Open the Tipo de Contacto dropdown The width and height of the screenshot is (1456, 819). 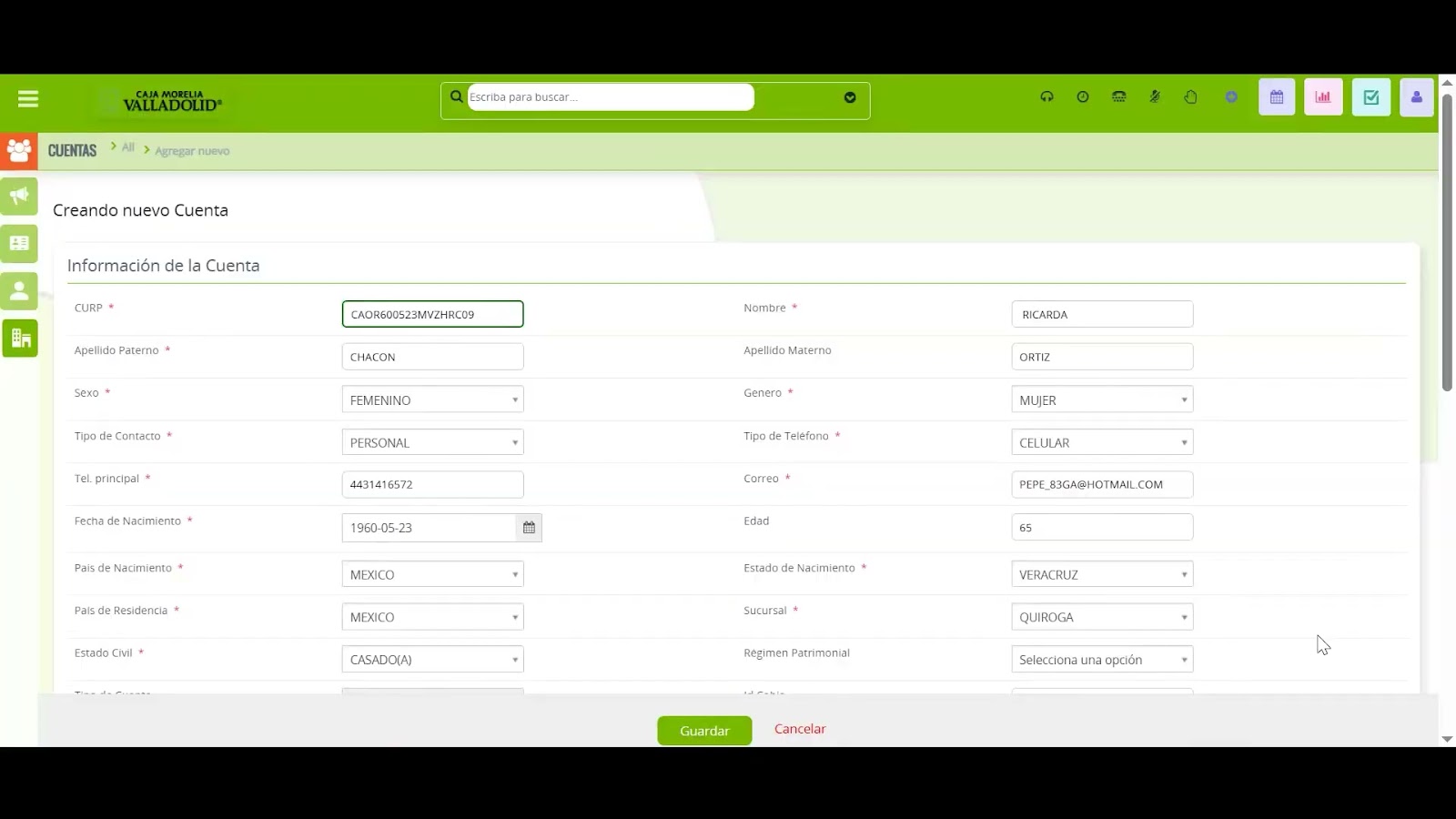click(x=433, y=442)
